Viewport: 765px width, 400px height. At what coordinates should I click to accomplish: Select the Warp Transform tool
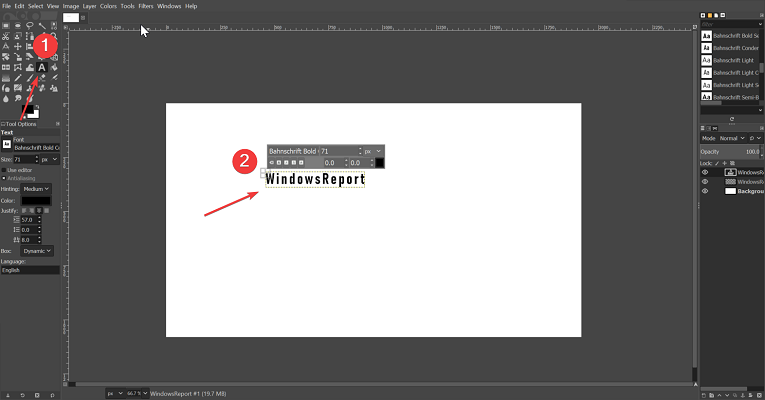tap(30, 67)
